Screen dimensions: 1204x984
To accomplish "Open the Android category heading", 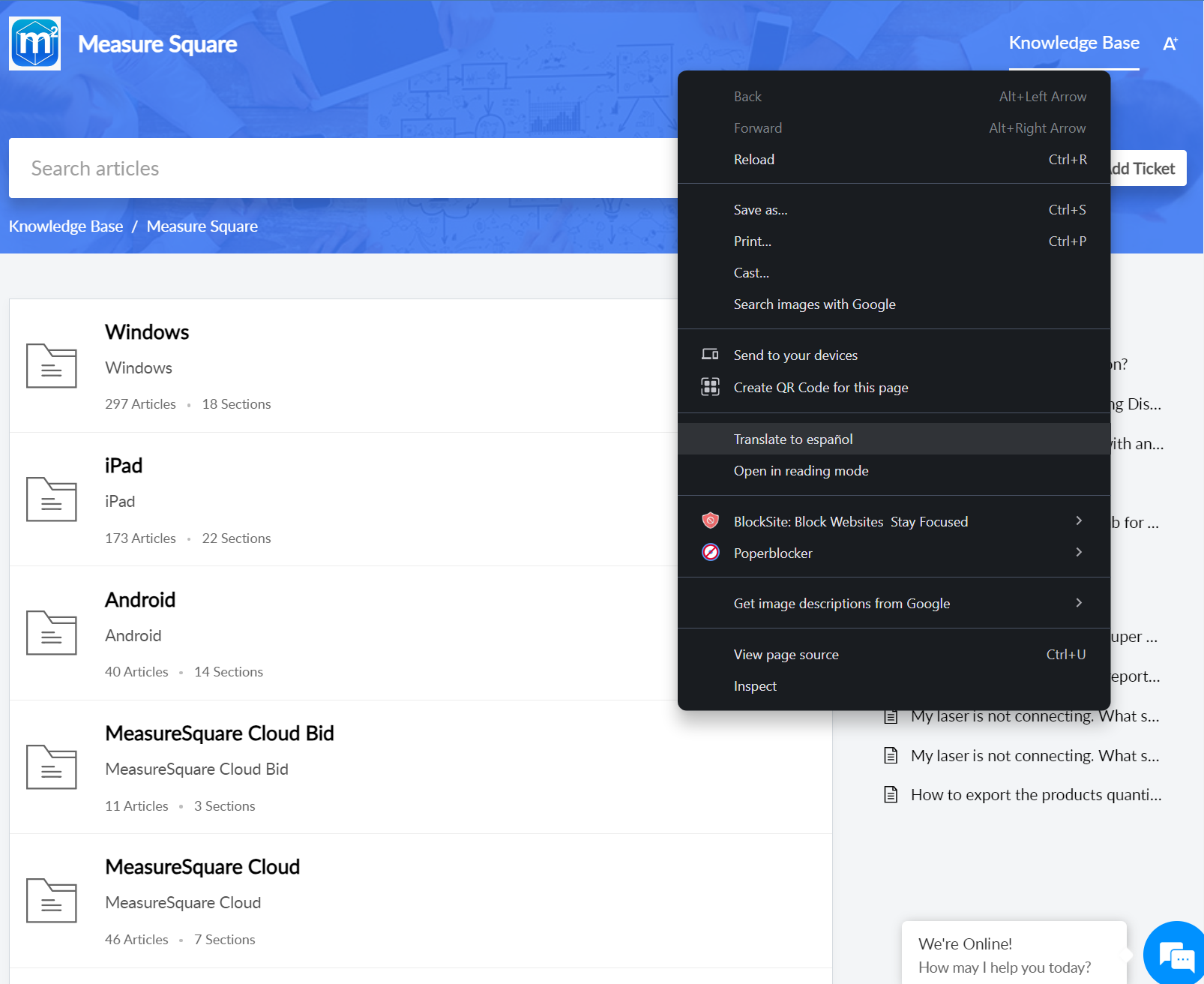I will (x=140, y=600).
